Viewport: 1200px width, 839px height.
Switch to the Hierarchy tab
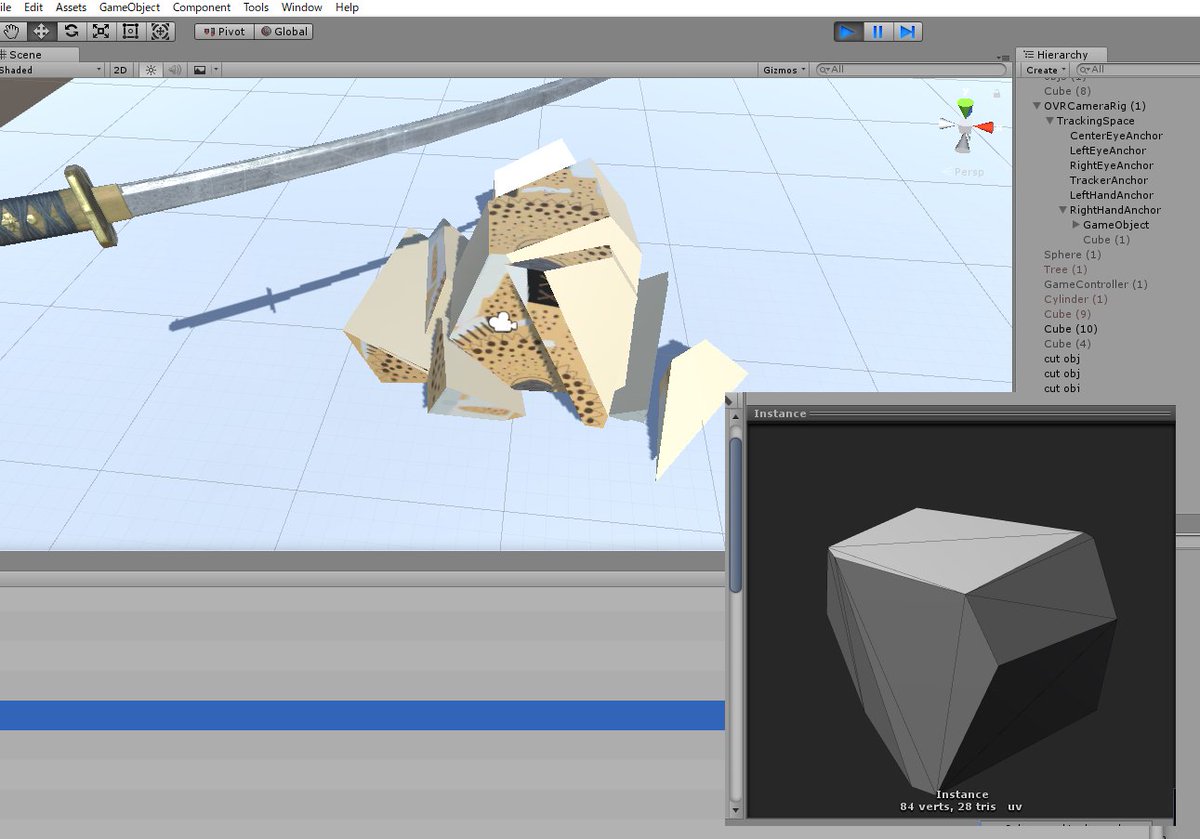coord(1058,54)
